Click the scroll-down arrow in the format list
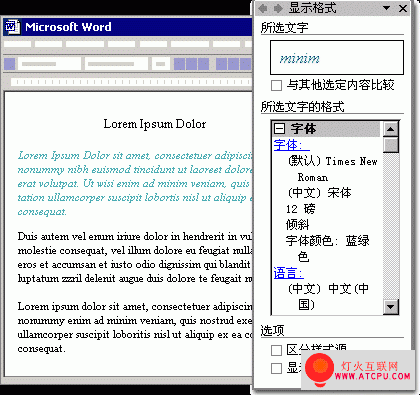The height and width of the screenshot is (395, 420). pos(391,307)
